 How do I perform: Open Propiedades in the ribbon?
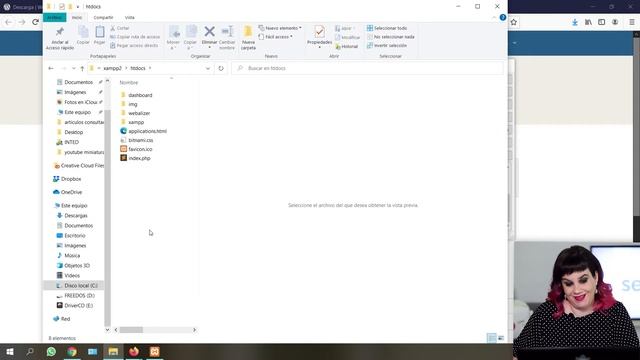pyautogui.click(x=319, y=37)
